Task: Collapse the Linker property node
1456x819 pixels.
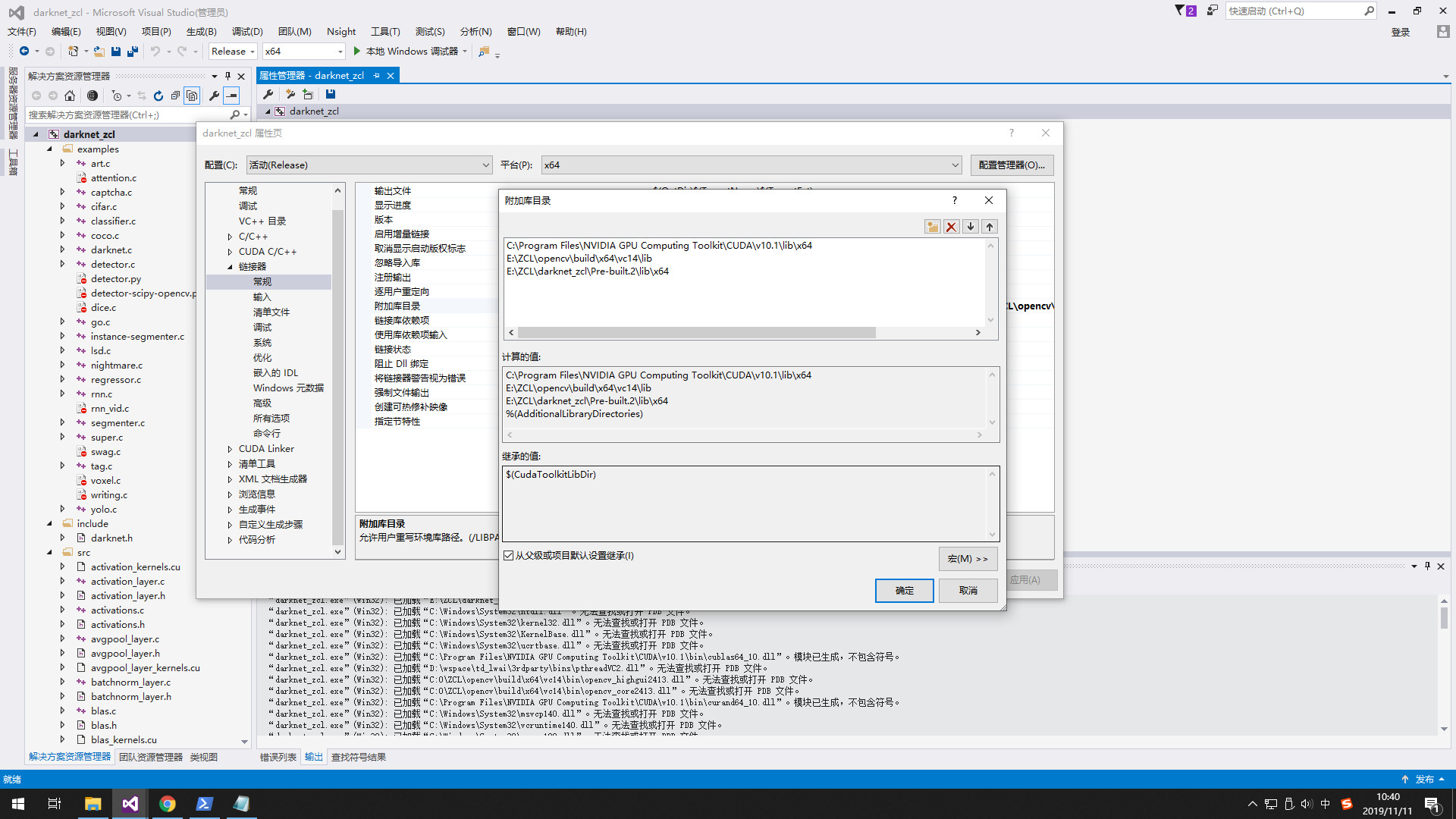Action: (230, 267)
